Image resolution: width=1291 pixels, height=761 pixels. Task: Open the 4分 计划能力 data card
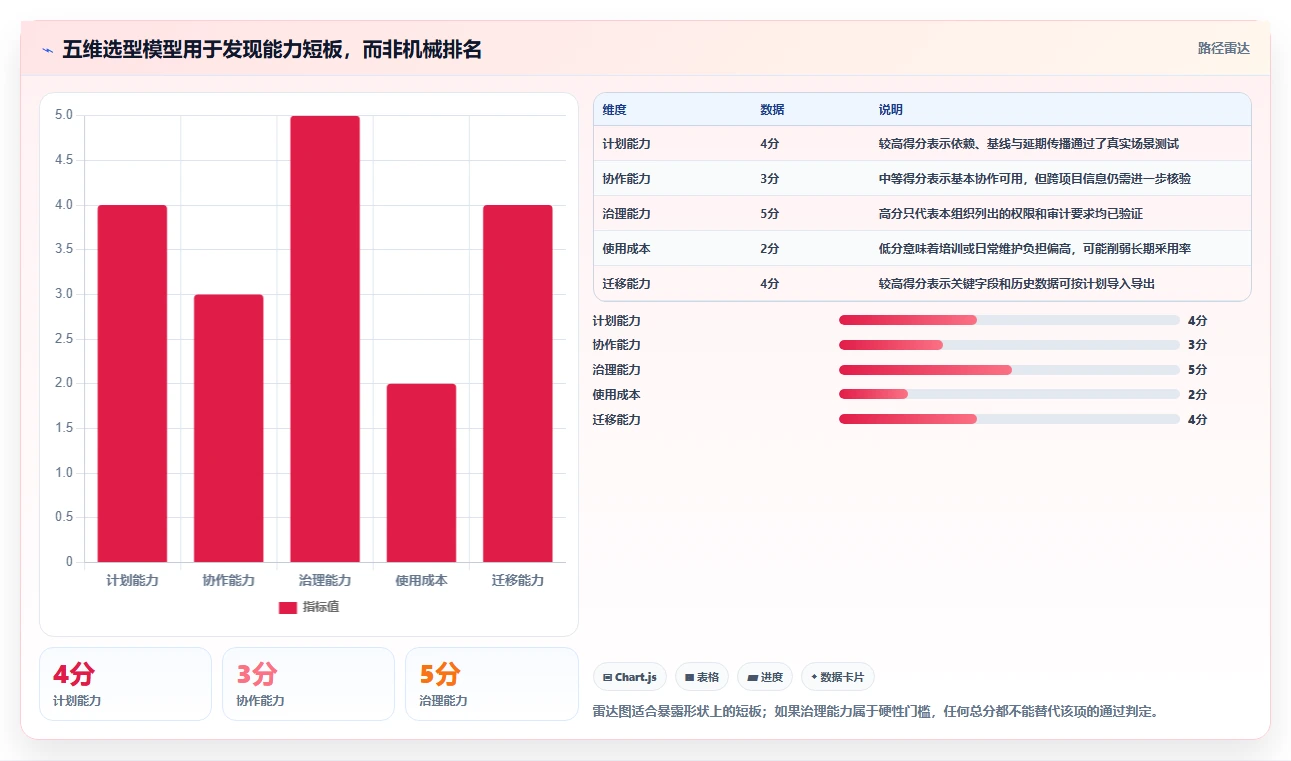point(125,684)
